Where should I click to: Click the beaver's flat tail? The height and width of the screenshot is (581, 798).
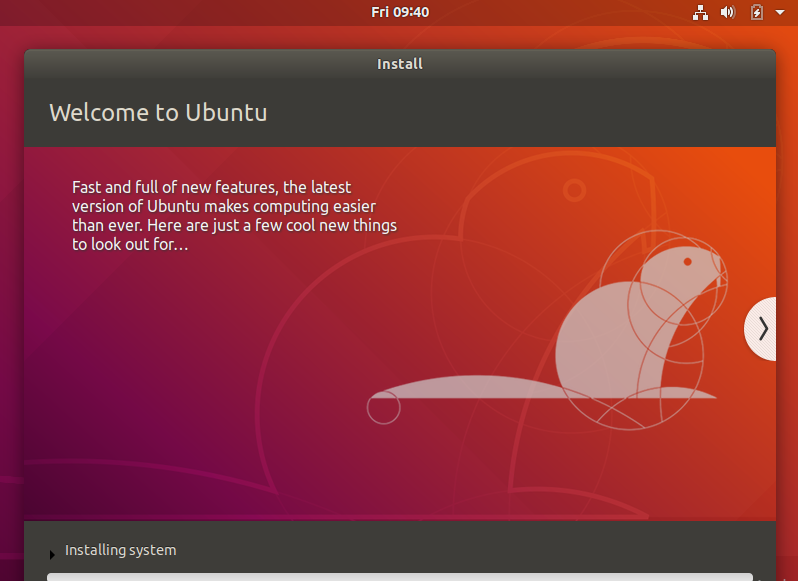470,390
